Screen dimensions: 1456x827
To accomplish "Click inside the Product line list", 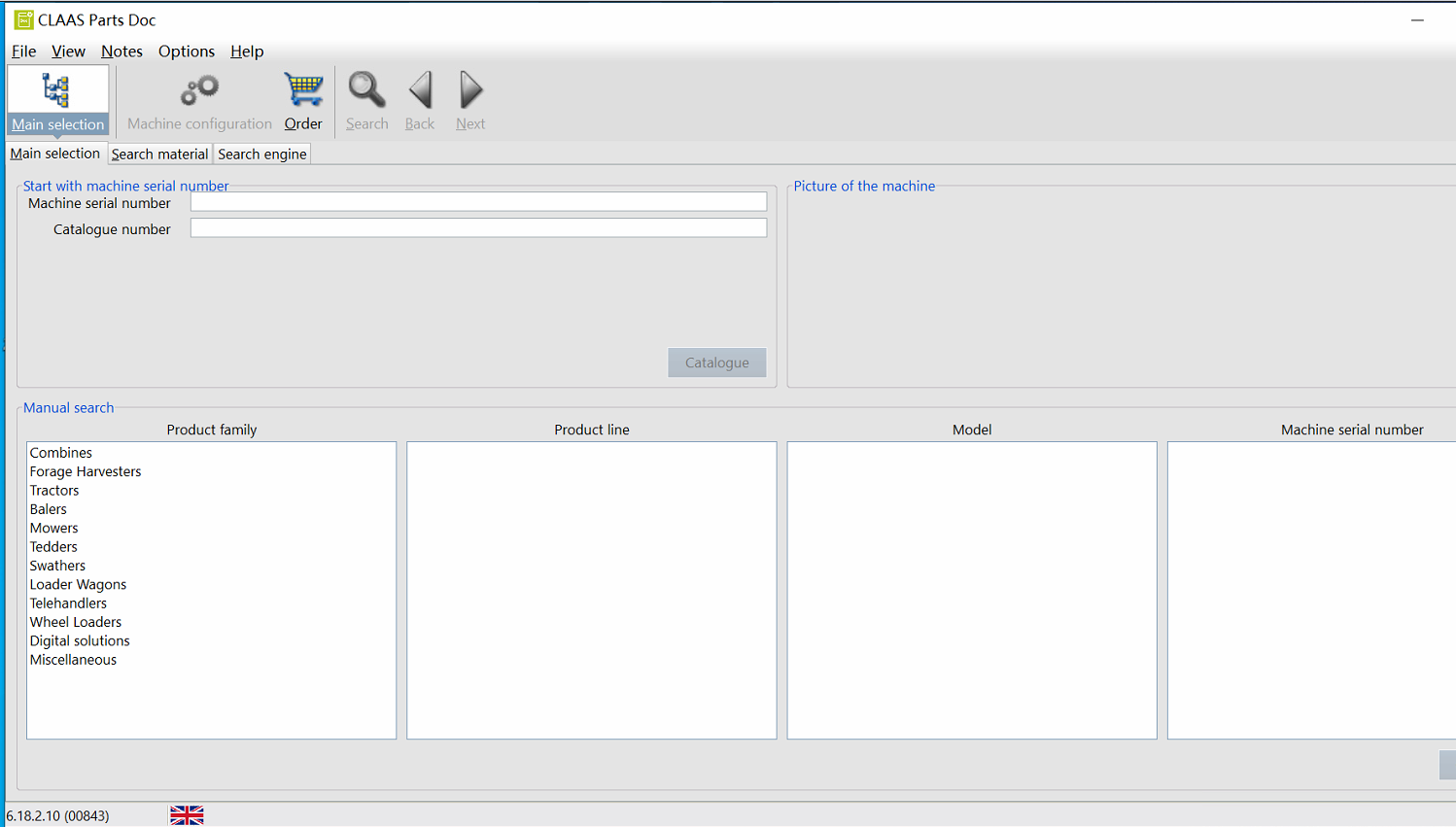I will (x=591, y=590).
